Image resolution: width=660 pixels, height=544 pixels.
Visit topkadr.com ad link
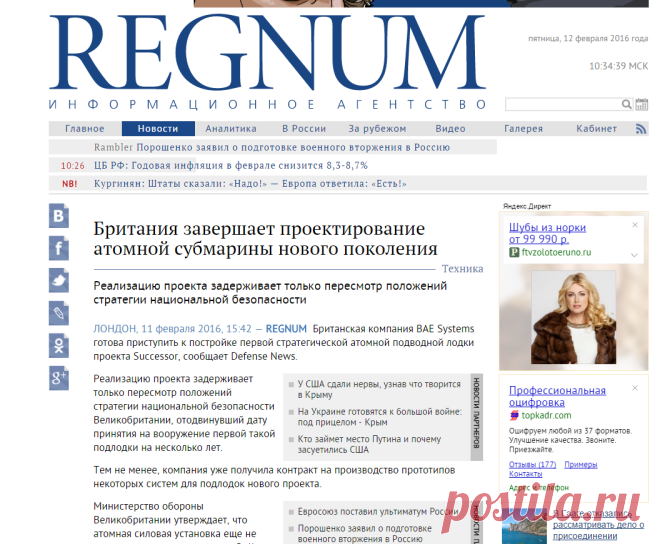pyautogui.click(x=546, y=416)
